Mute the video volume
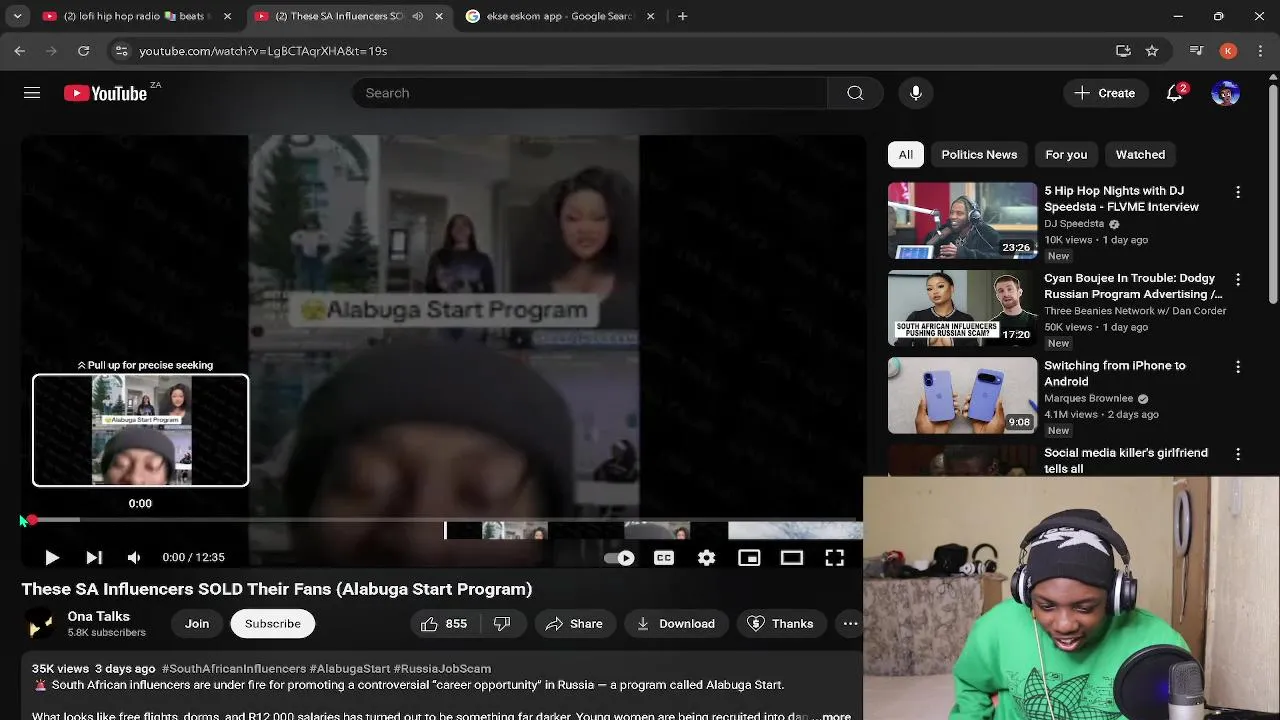This screenshot has height=720, width=1280. click(x=134, y=558)
